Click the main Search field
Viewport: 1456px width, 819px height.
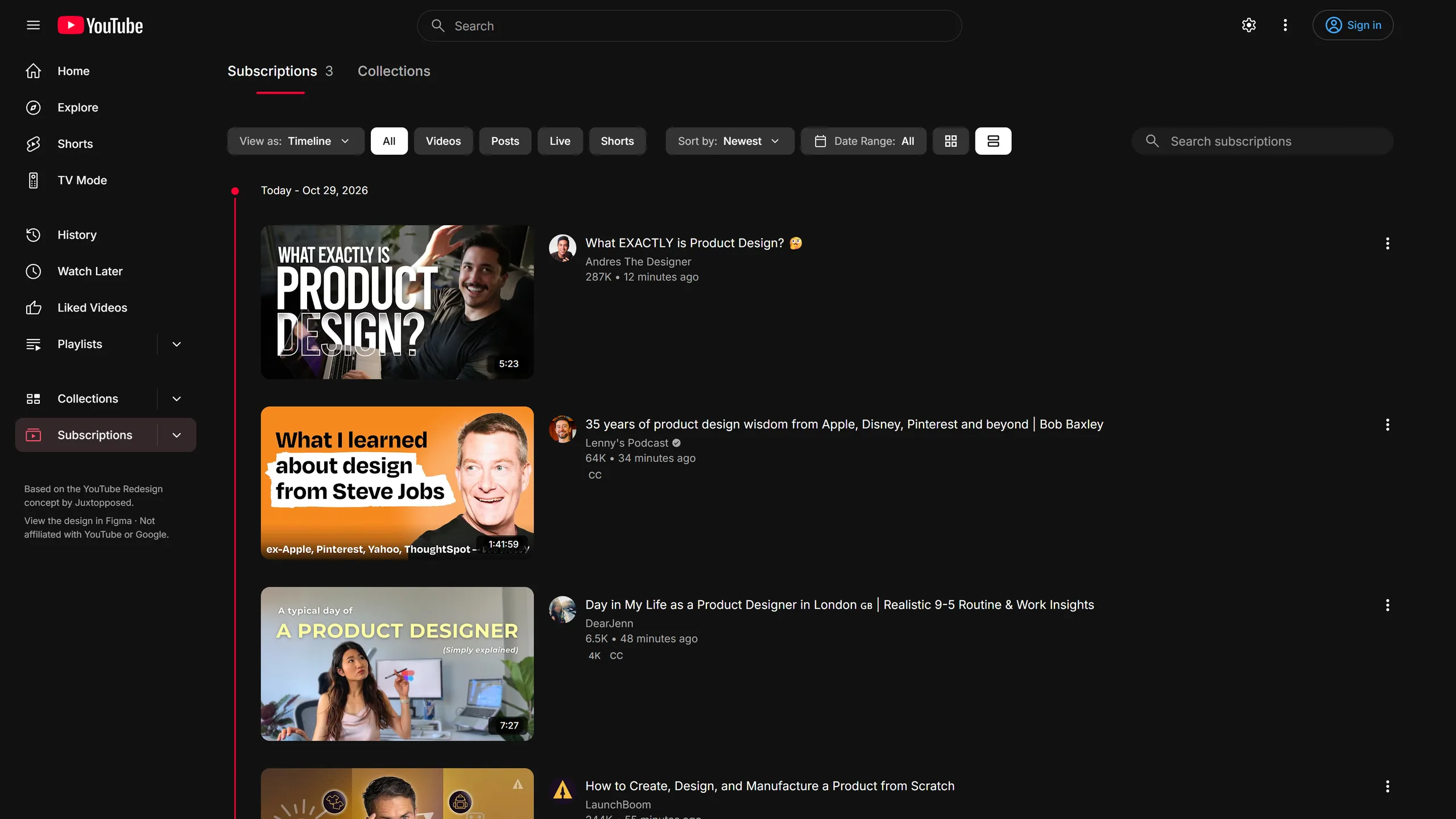point(689,26)
